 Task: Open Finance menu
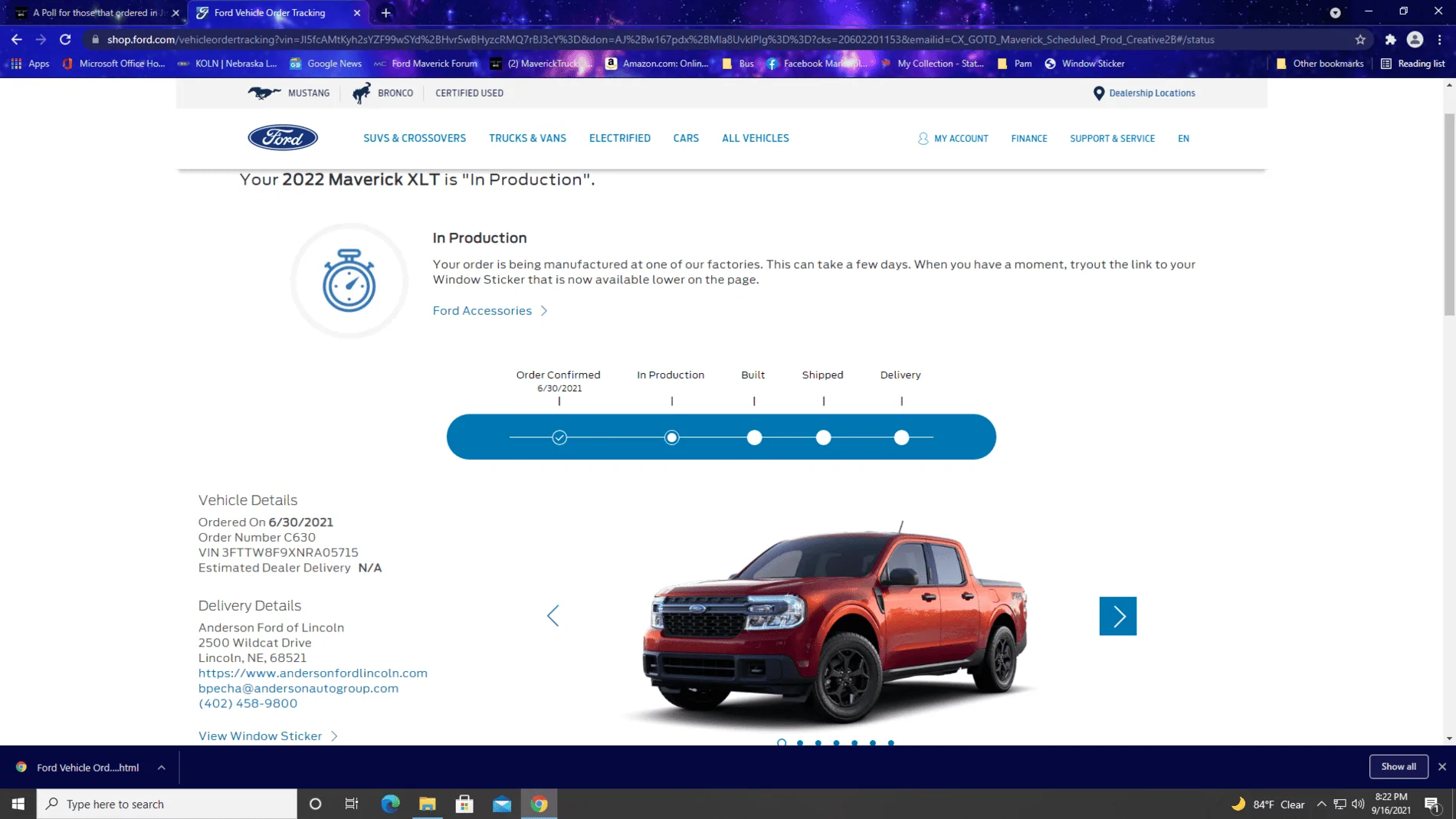pos(1028,139)
